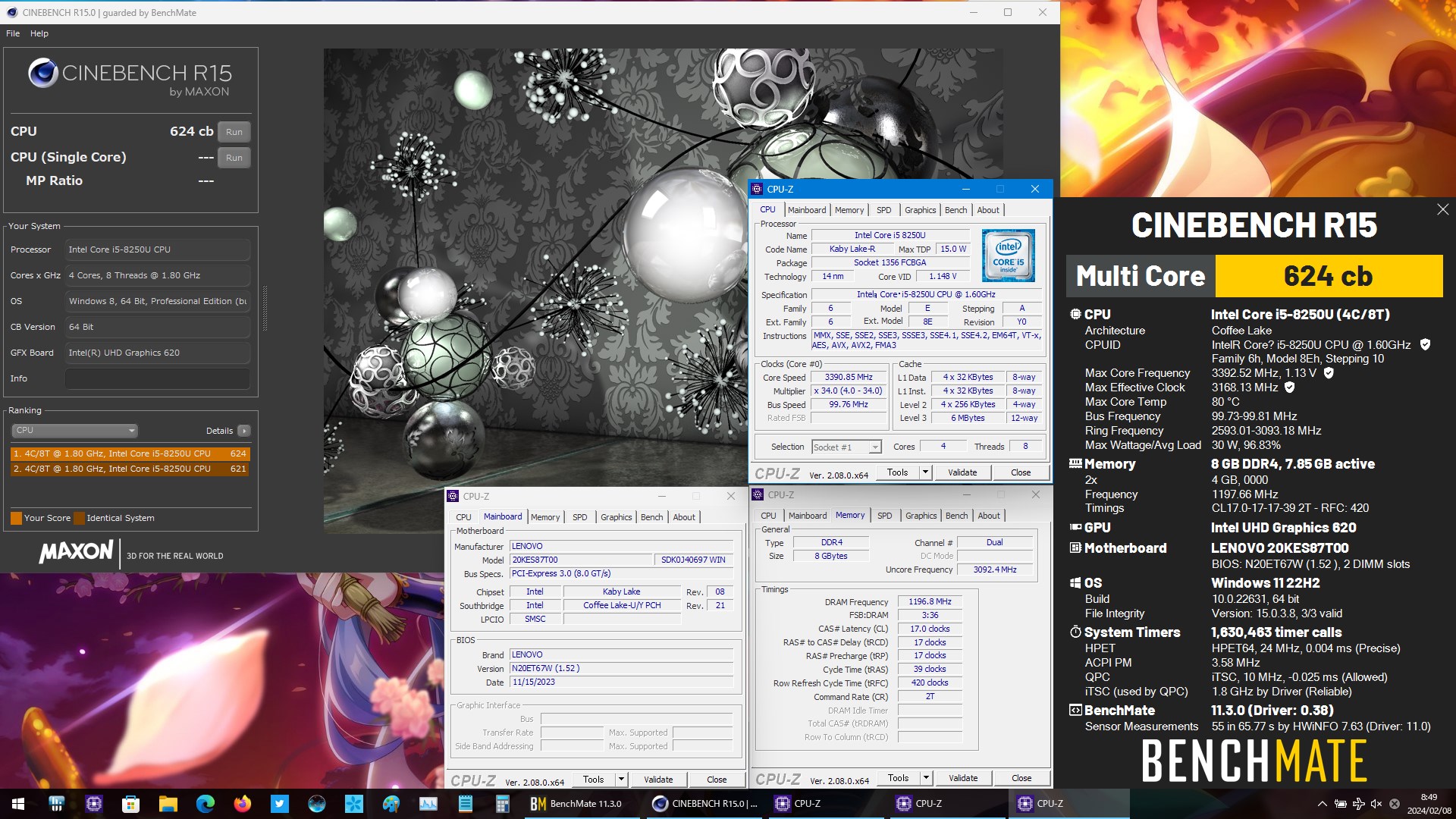Open the About tab in top CPU-Z

coord(987,210)
